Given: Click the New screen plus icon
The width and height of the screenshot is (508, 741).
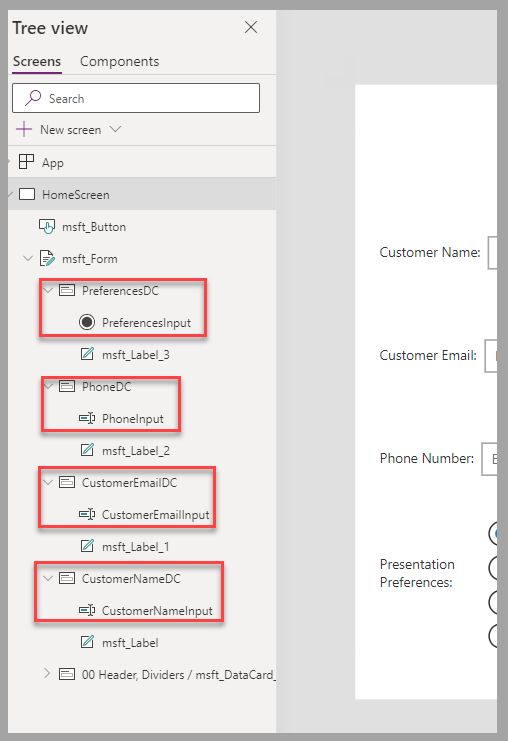Looking at the screenshot, I should pos(24,129).
